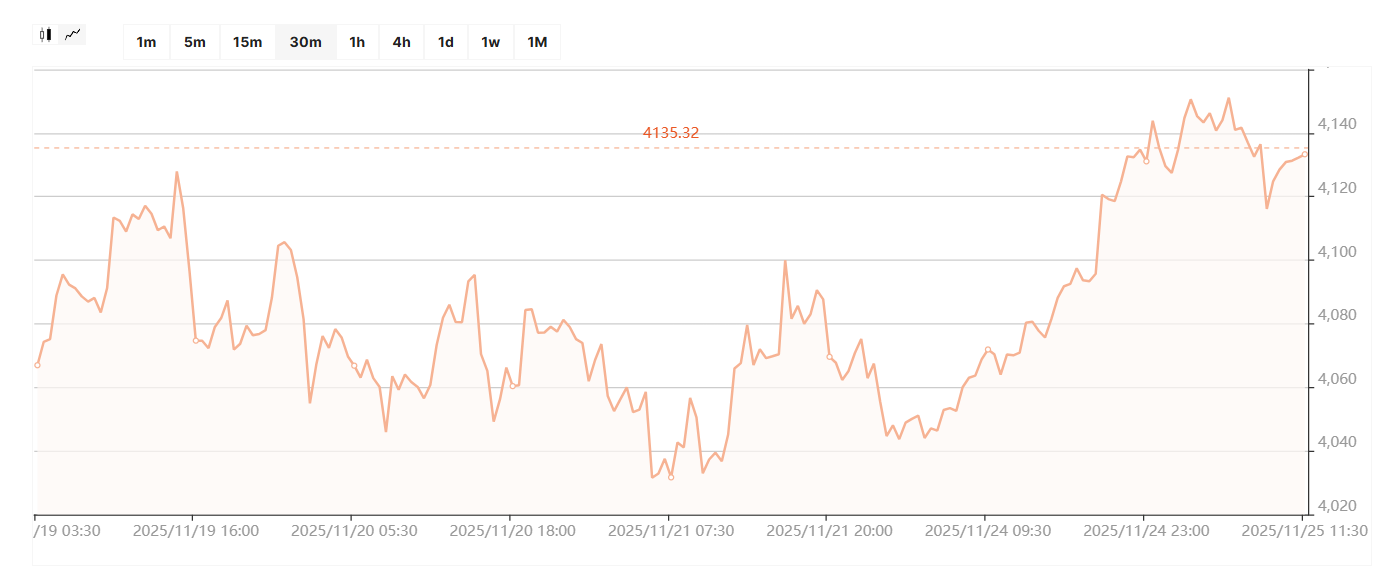Select the 1m timeframe

tap(146, 42)
